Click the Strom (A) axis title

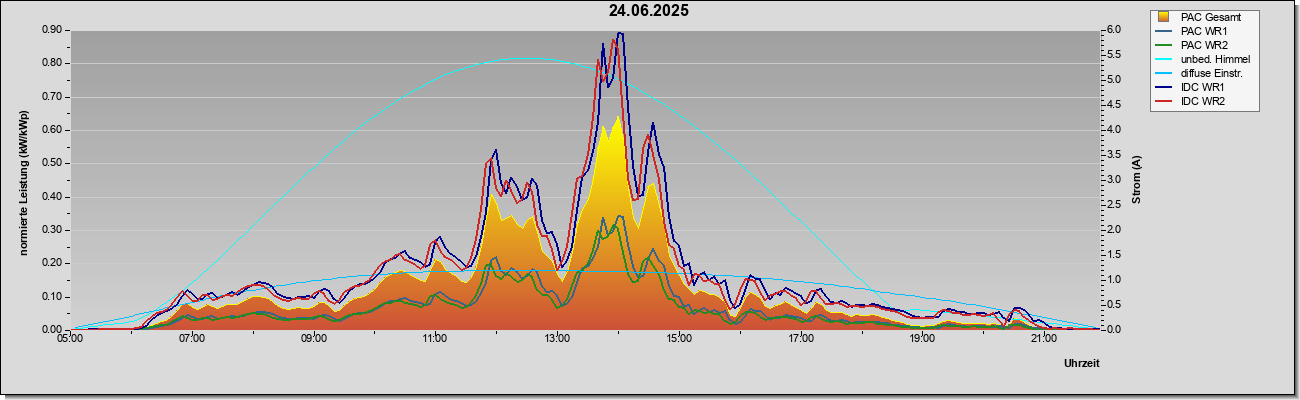pyautogui.click(x=1136, y=180)
